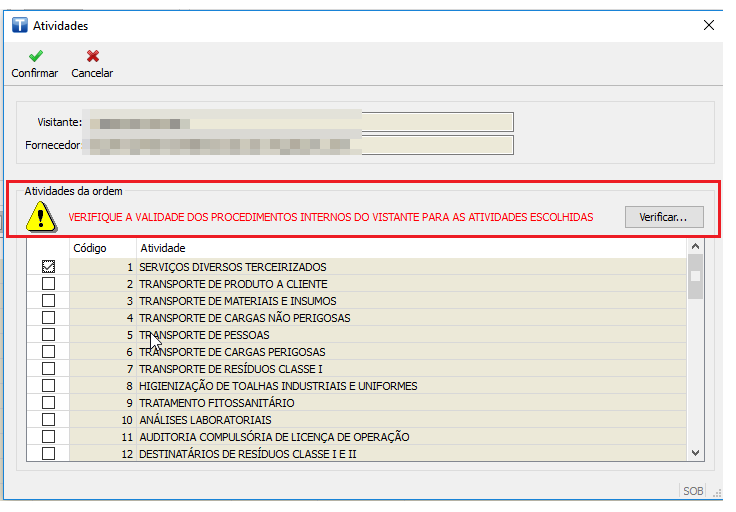This screenshot has height=512, width=736.
Task: Click the yellow warning triangle icon
Action: coord(41,216)
